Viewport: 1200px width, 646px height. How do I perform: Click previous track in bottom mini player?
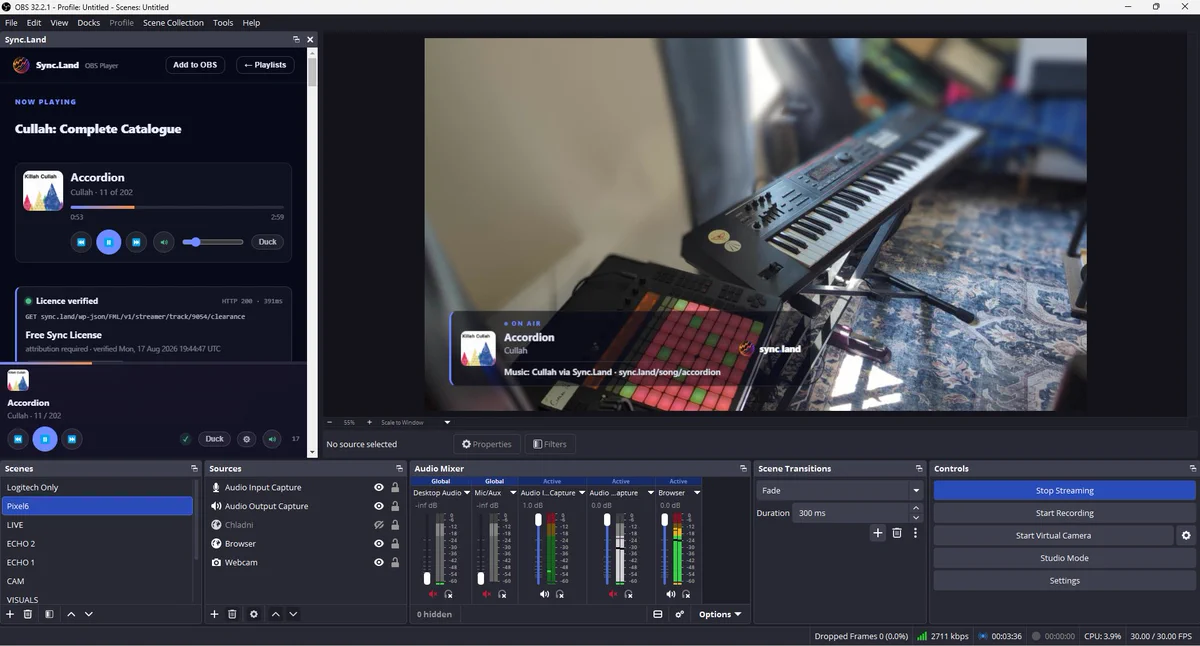tap(18, 439)
